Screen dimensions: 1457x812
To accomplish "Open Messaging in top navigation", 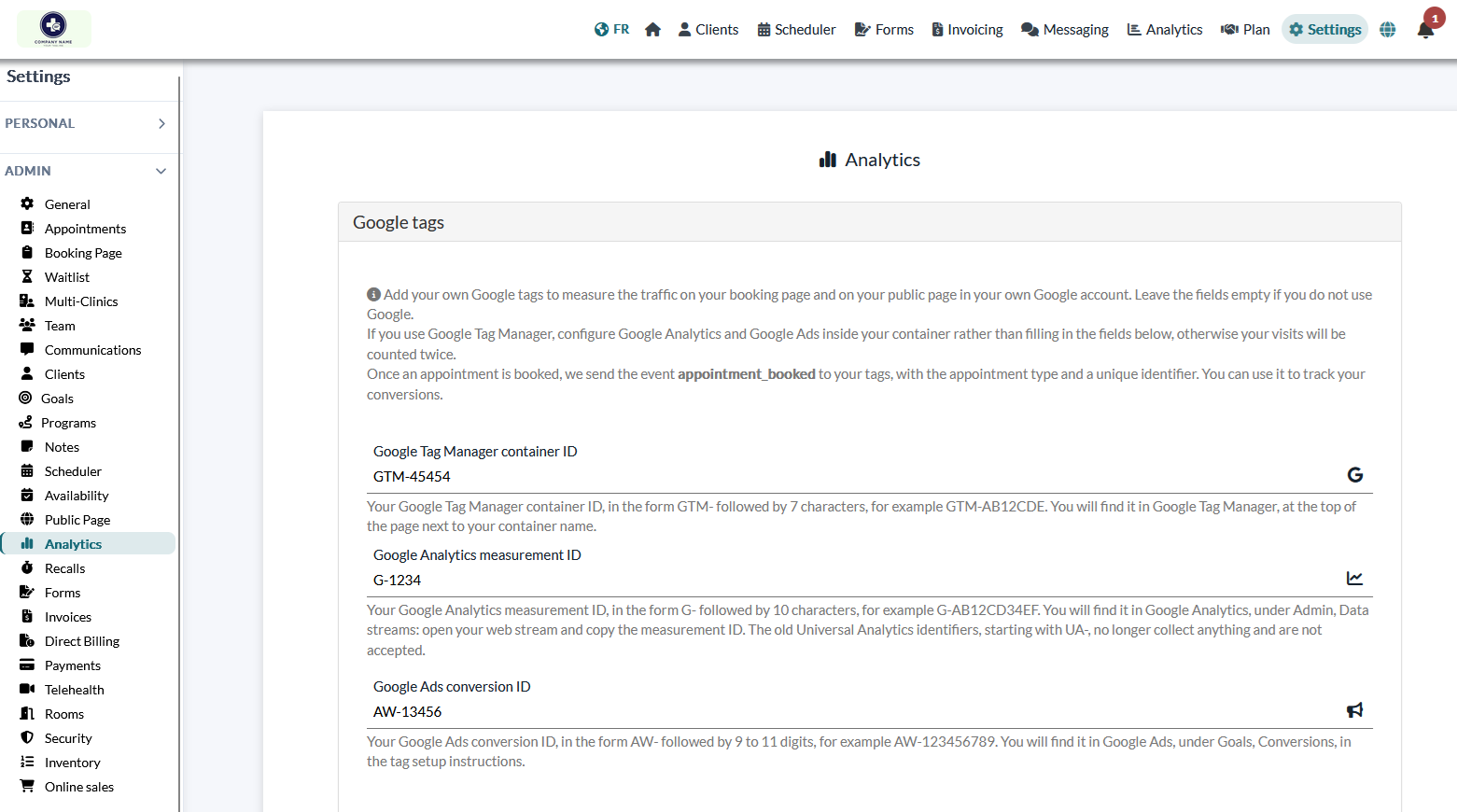I will (1065, 29).
